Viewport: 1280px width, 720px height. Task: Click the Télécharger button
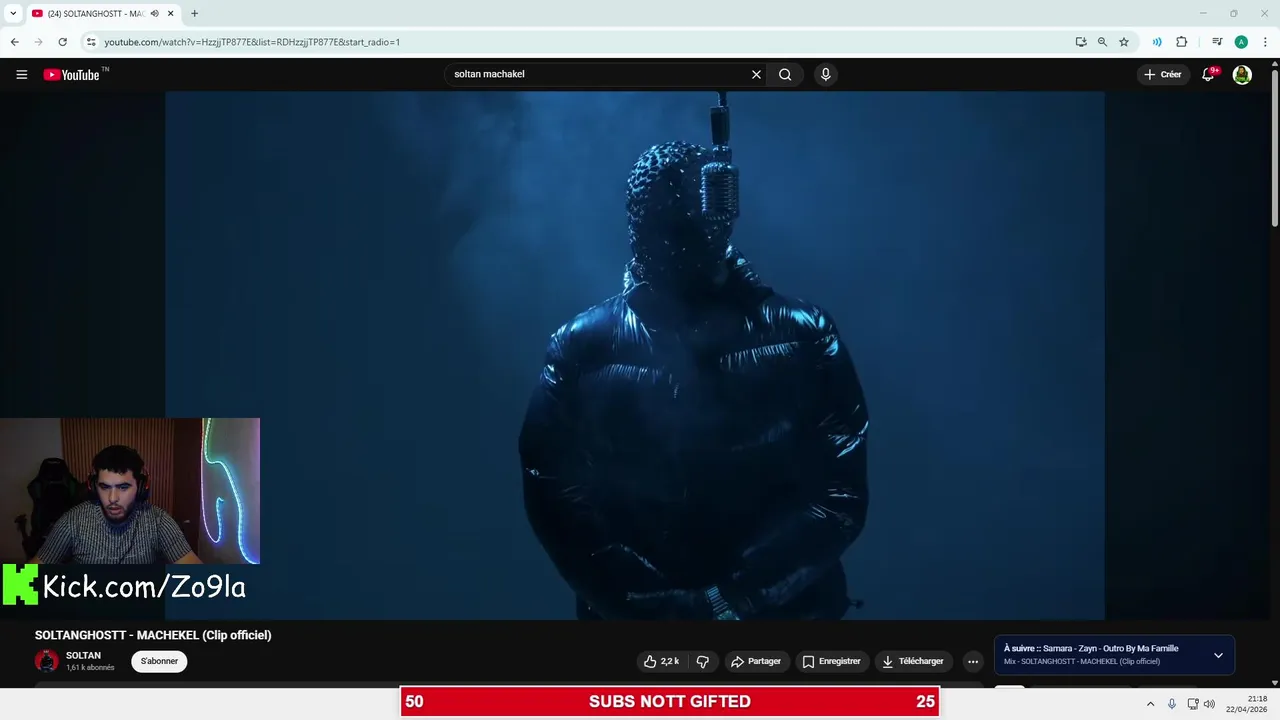tap(912, 661)
